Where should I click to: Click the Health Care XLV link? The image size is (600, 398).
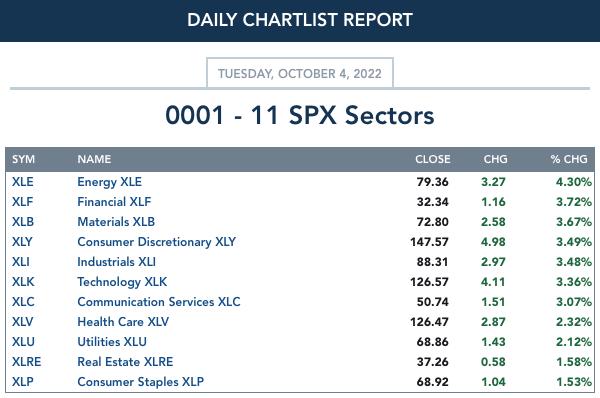(x=123, y=322)
